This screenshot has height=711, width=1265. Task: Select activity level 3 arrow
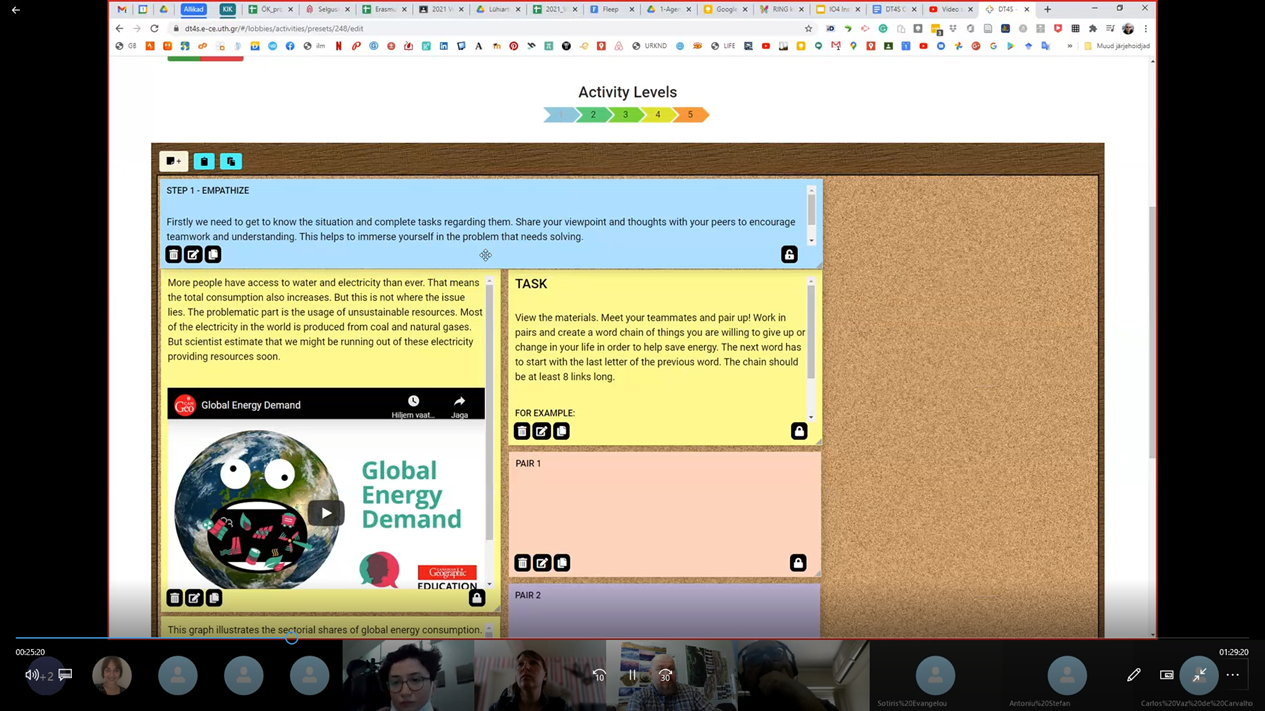click(x=625, y=115)
